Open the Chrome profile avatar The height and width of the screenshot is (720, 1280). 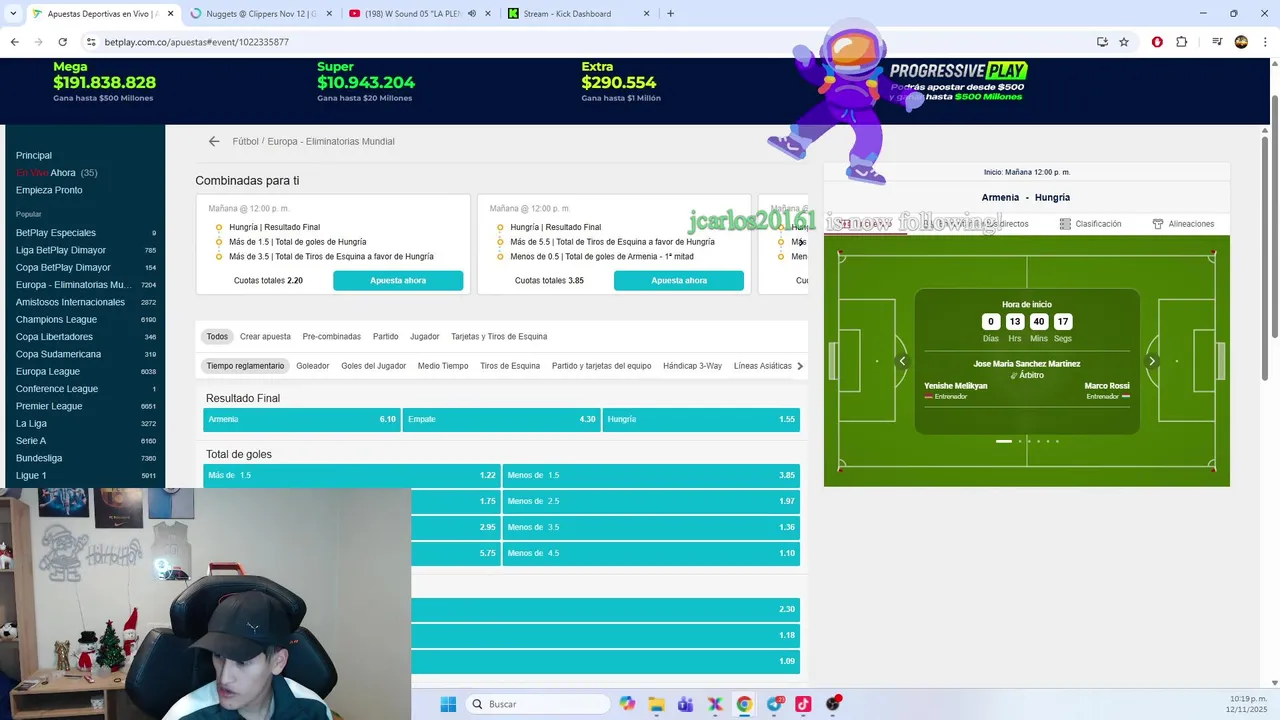tap(1241, 42)
